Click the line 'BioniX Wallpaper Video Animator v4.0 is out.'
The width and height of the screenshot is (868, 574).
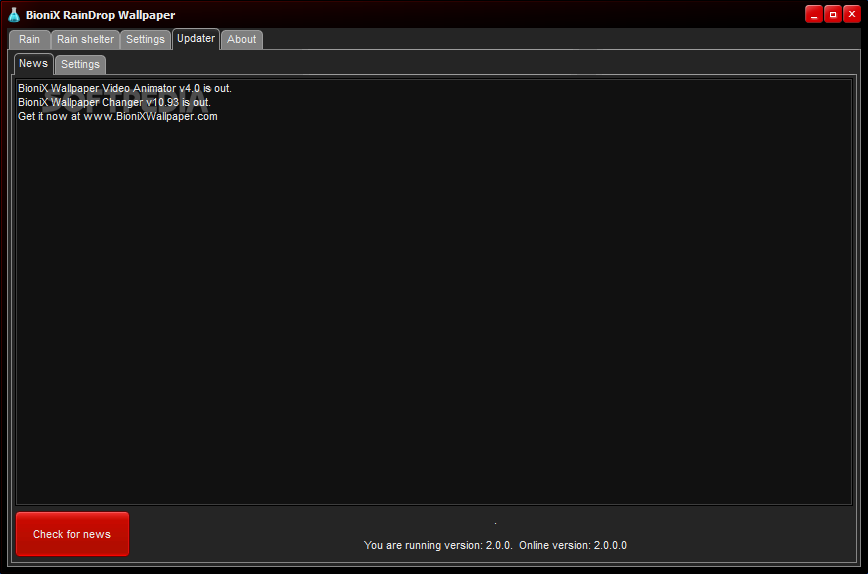125,88
